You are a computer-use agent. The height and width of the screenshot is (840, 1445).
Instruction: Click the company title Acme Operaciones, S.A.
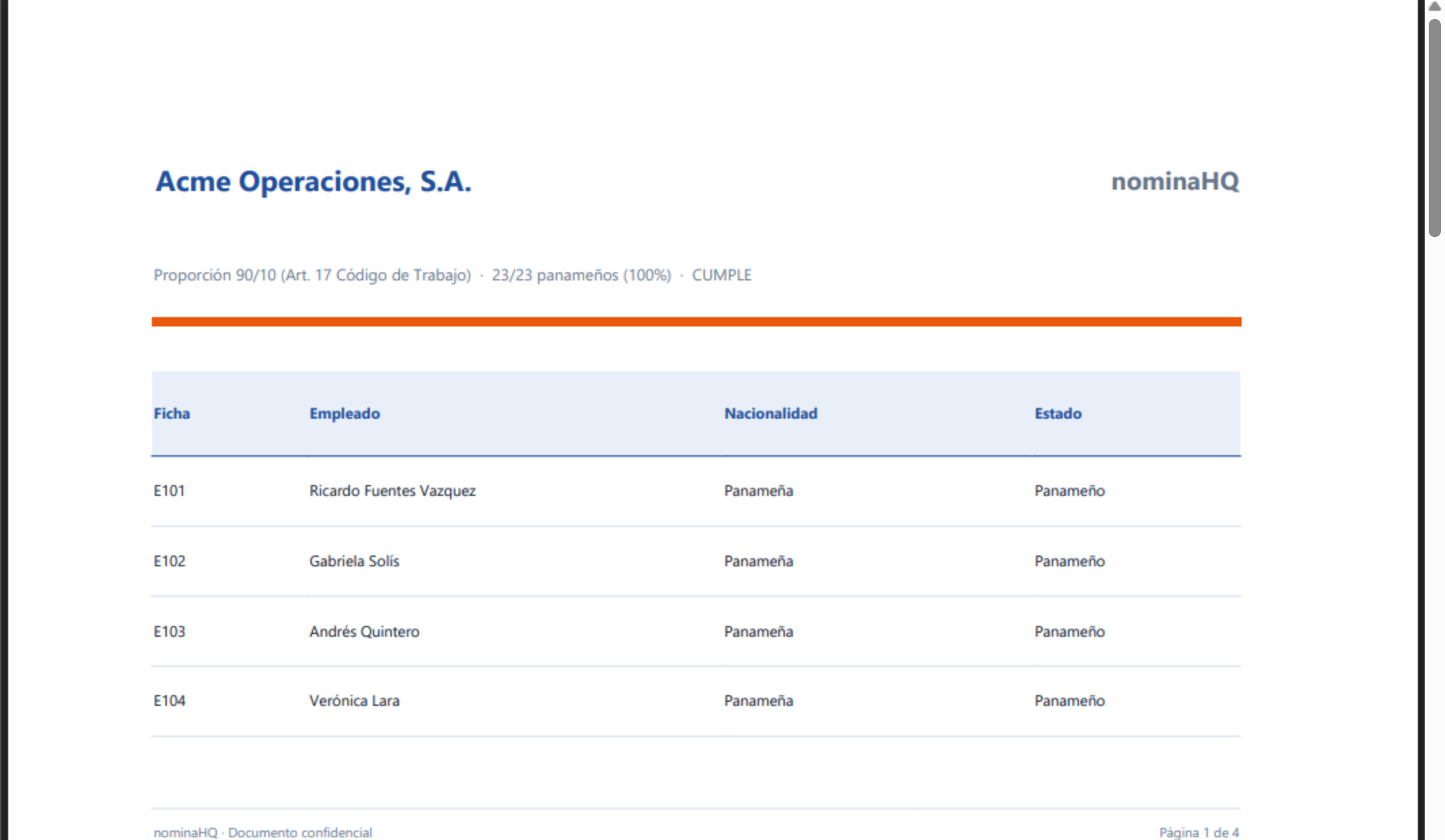pos(313,182)
